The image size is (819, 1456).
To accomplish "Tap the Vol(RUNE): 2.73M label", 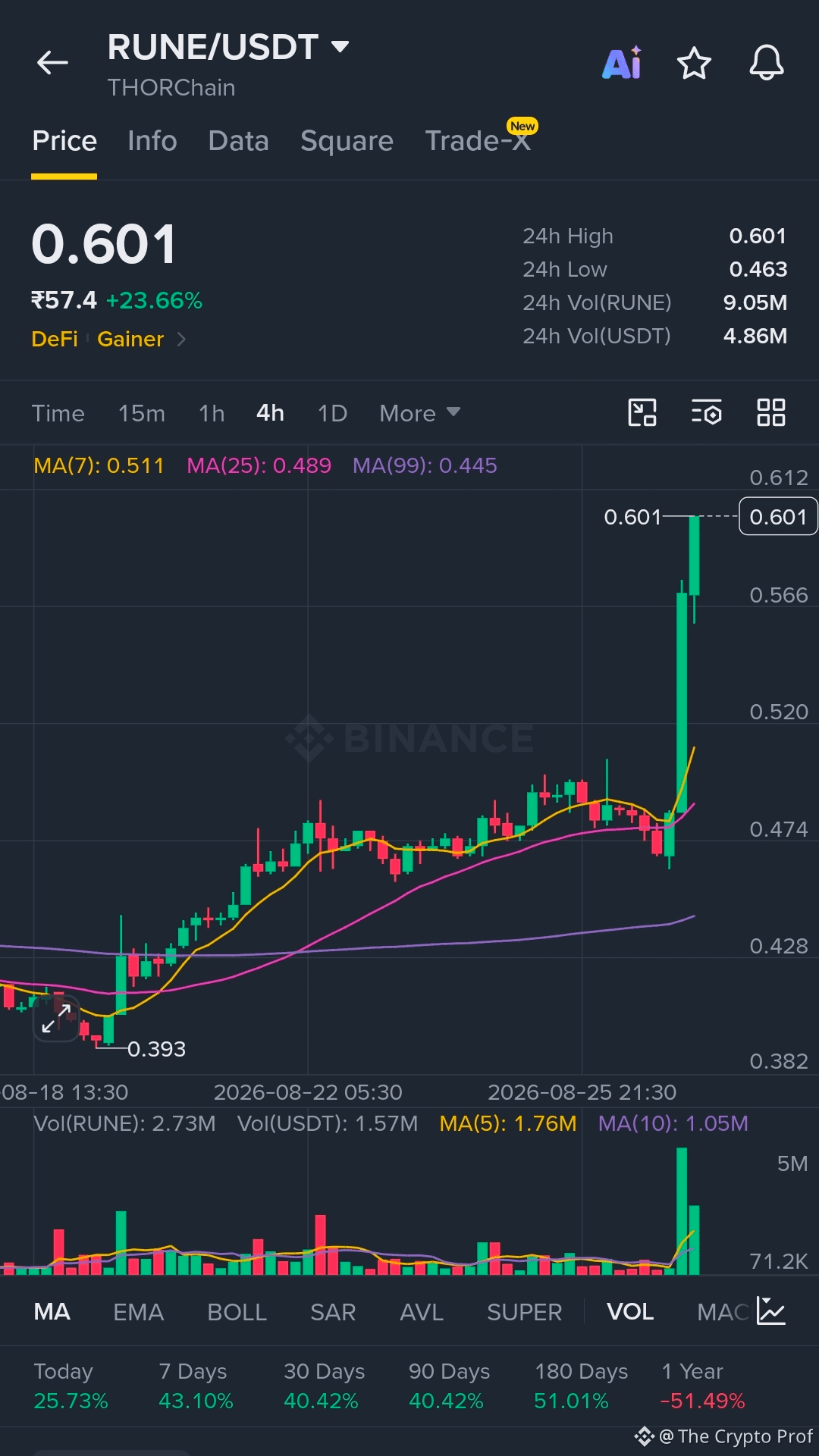I will 124,1123.
